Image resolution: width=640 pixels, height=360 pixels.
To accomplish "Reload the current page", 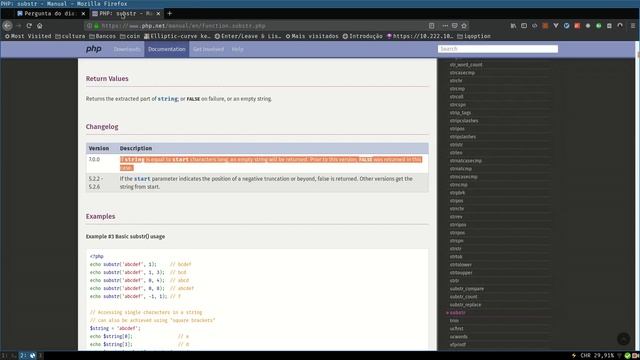I will tap(29, 25).
